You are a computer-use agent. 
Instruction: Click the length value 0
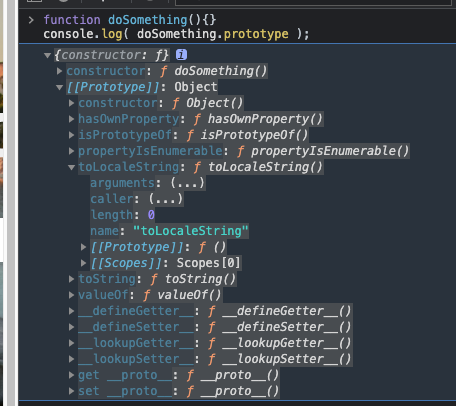(151, 215)
